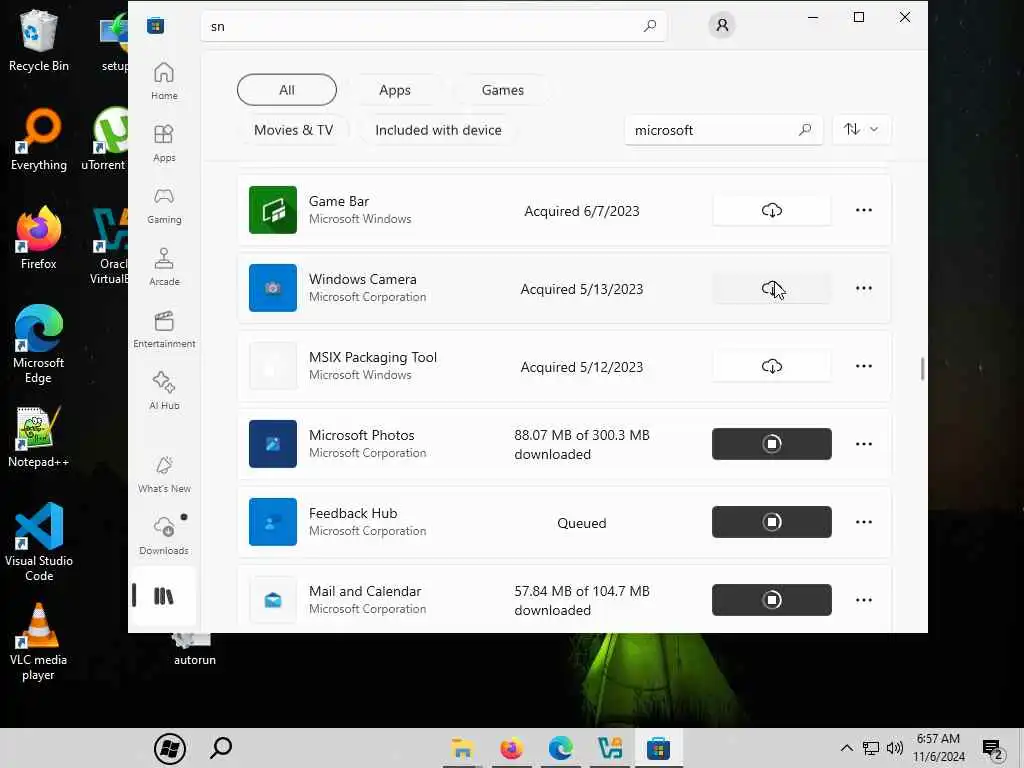Open more options for Feedback Hub
1024x768 pixels.
click(x=863, y=522)
